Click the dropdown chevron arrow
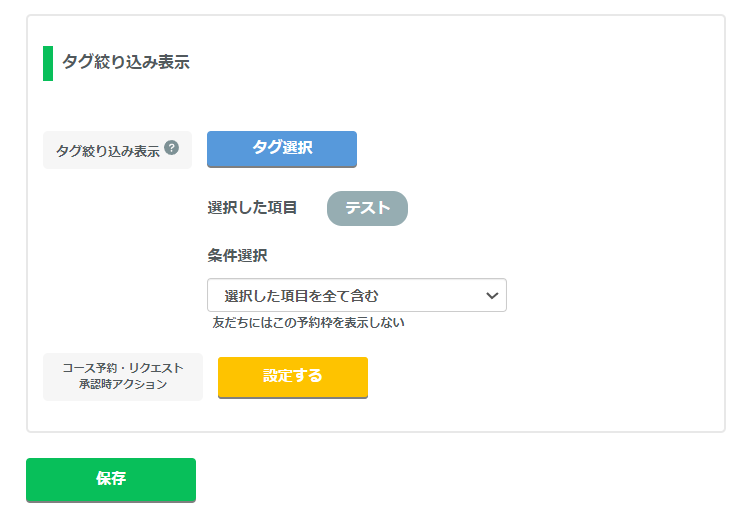741x510 pixels. point(492,296)
